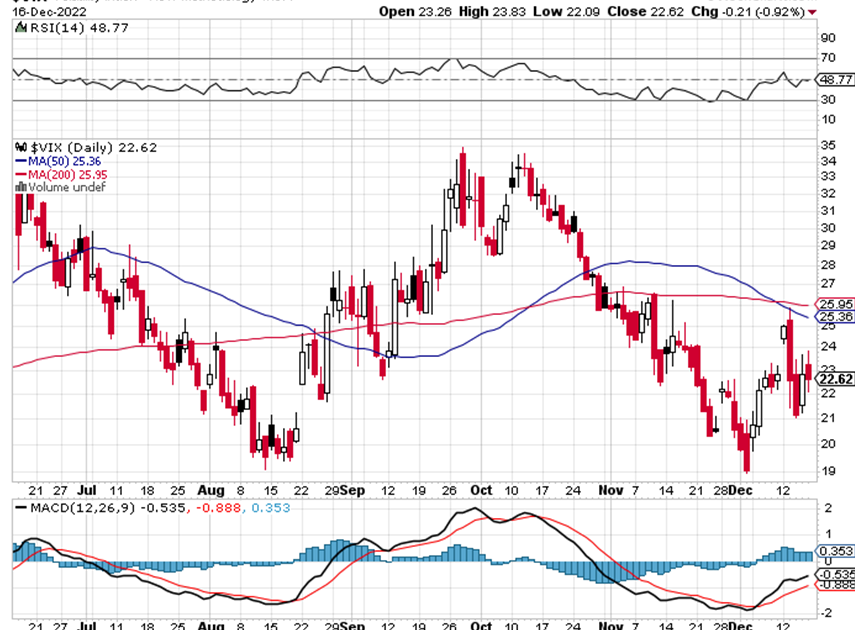
Task: Click the red MA(200) legend line swatch
Action: pyautogui.click(x=17, y=174)
